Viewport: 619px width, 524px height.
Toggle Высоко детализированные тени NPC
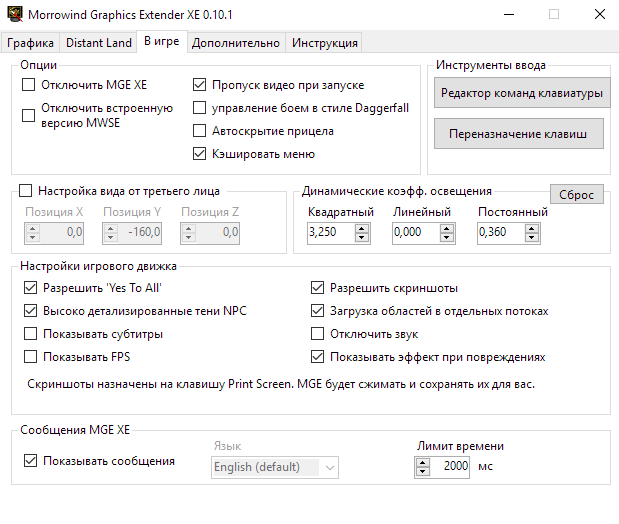pos(30,310)
